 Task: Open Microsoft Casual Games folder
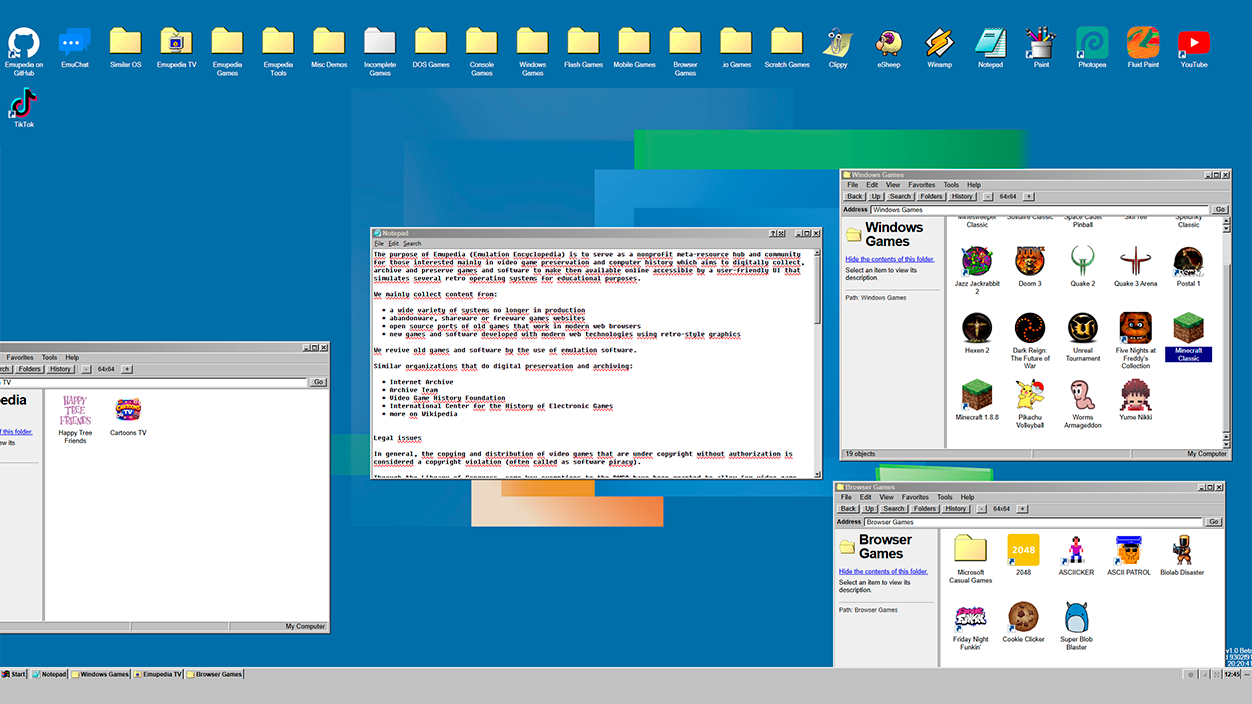click(x=970, y=559)
